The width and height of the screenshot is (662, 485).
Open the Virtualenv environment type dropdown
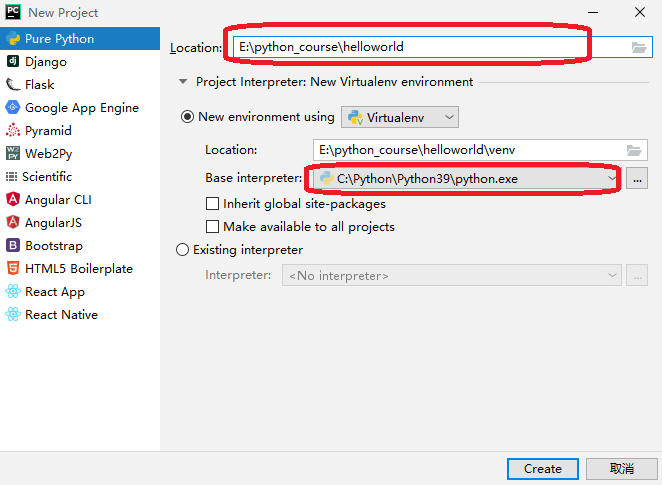(x=401, y=117)
